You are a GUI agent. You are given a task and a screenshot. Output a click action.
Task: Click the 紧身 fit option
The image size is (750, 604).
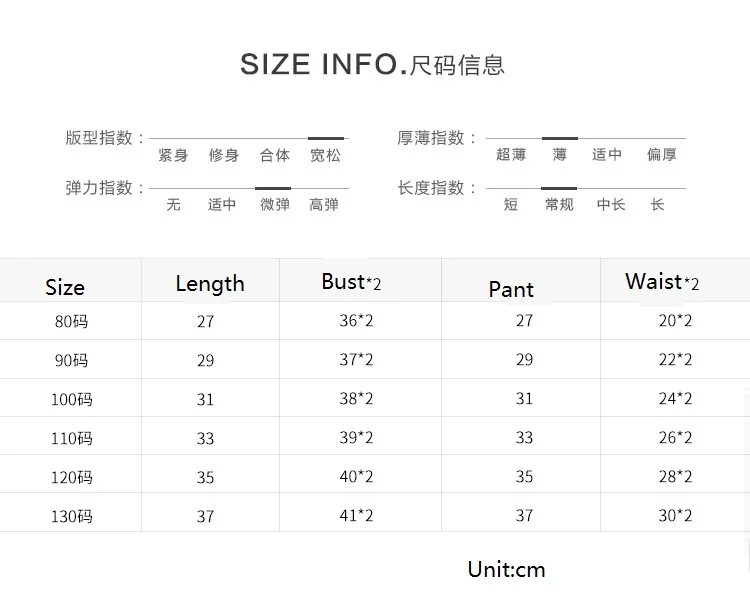(173, 155)
